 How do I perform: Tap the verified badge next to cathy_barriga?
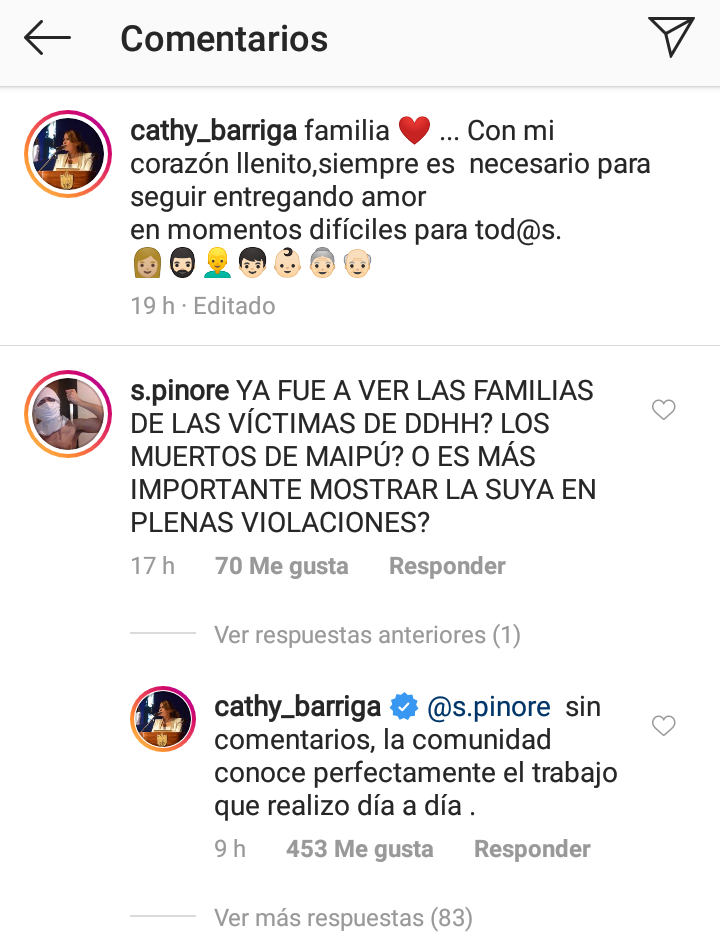pos(403,708)
